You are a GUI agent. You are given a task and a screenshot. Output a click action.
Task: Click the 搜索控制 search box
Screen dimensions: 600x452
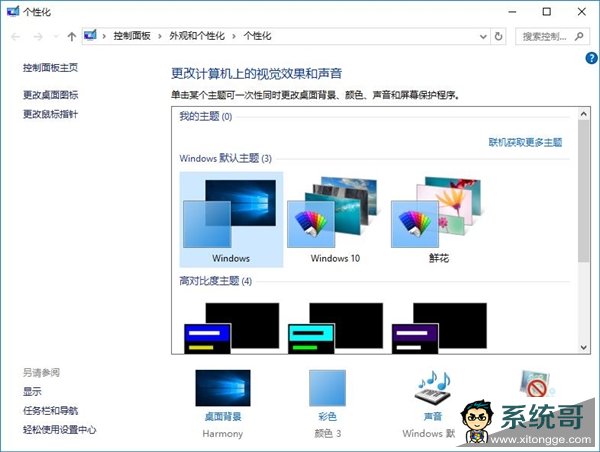(552, 37)
